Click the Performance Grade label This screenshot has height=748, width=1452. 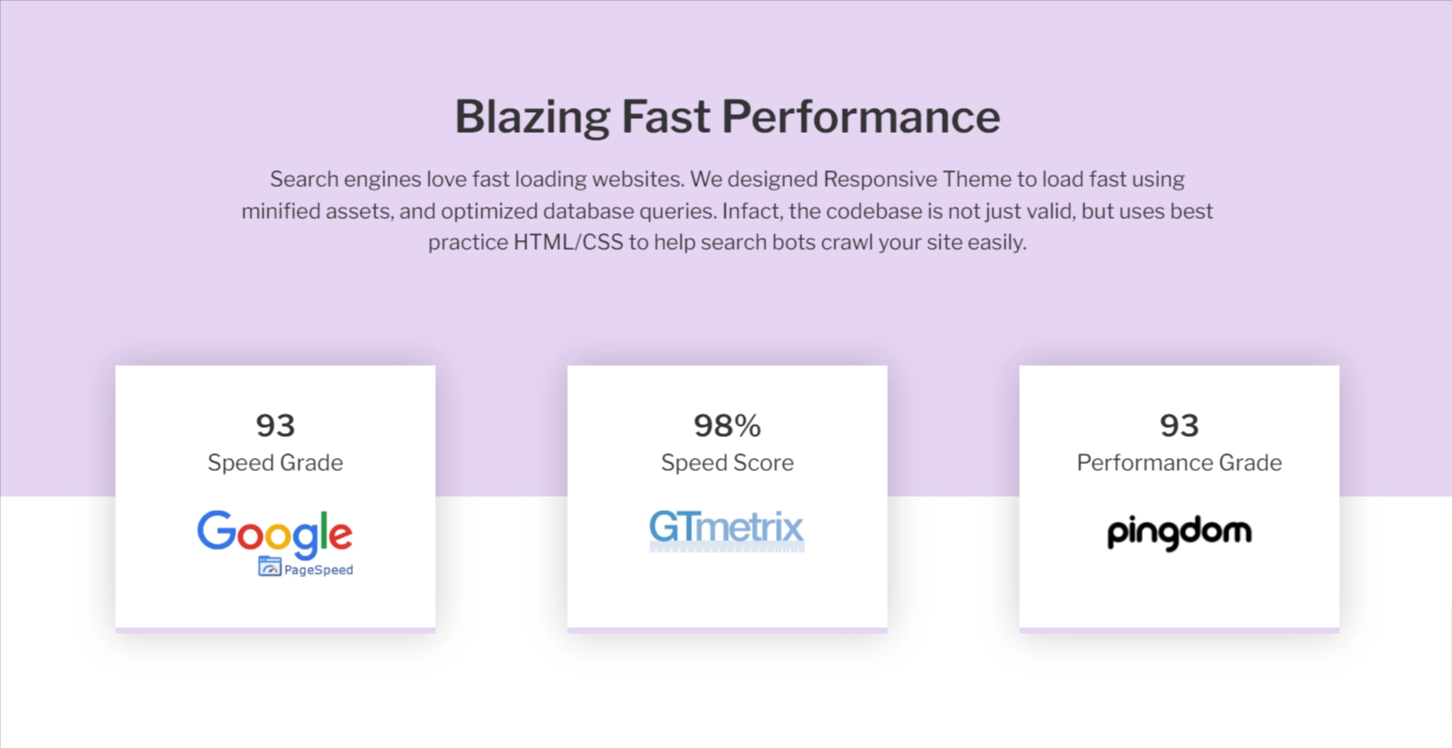[x=1179, y=462]
